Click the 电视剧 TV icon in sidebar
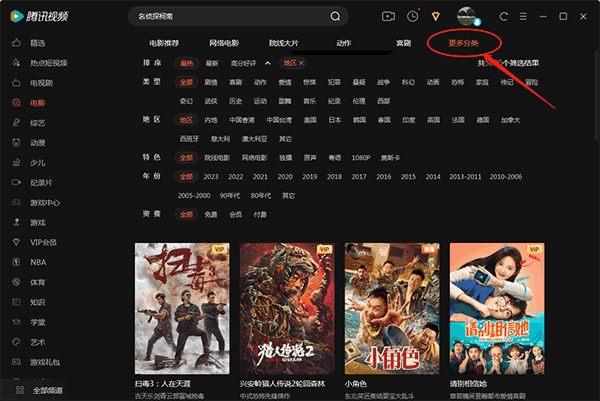 (x=16, y=82)
